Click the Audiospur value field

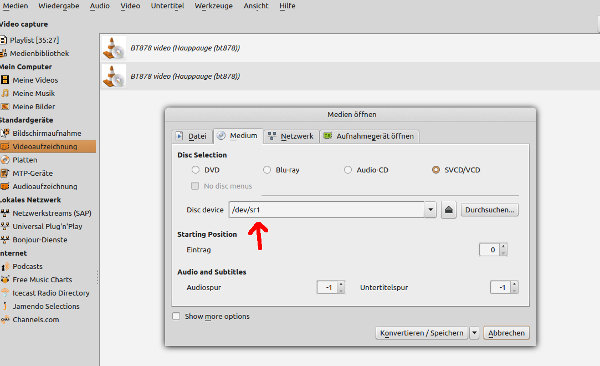[327, 287]
